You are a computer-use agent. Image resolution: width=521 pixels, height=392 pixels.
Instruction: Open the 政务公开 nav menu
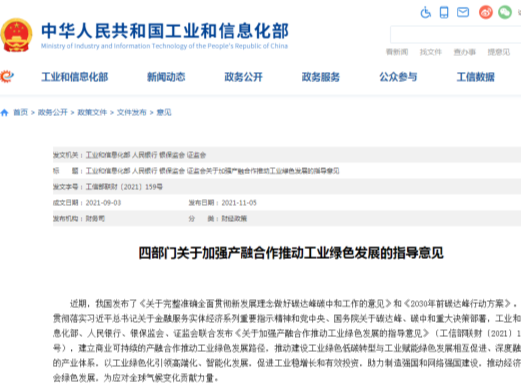pyautogui.click(x=243, y=77)
